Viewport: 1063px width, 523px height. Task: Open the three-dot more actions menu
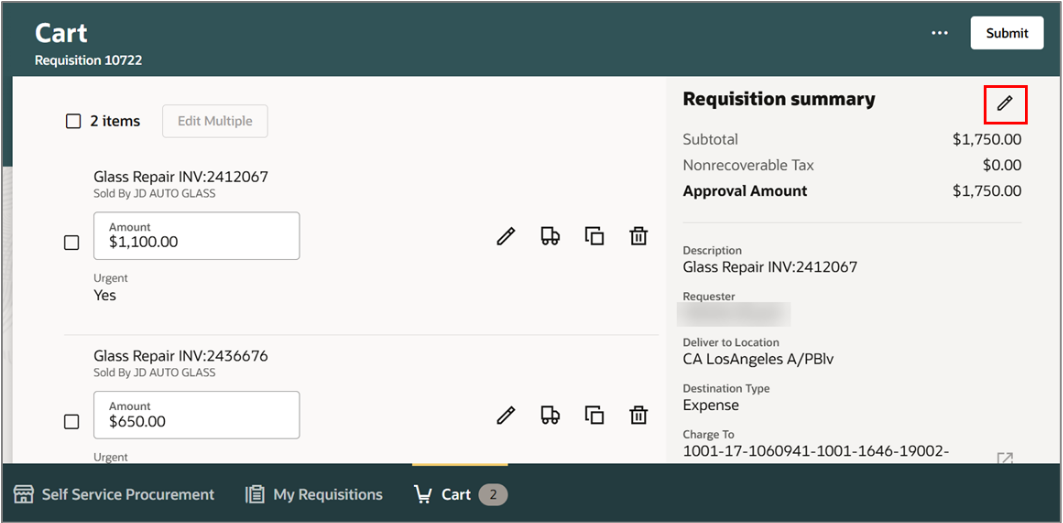(940, 33)
